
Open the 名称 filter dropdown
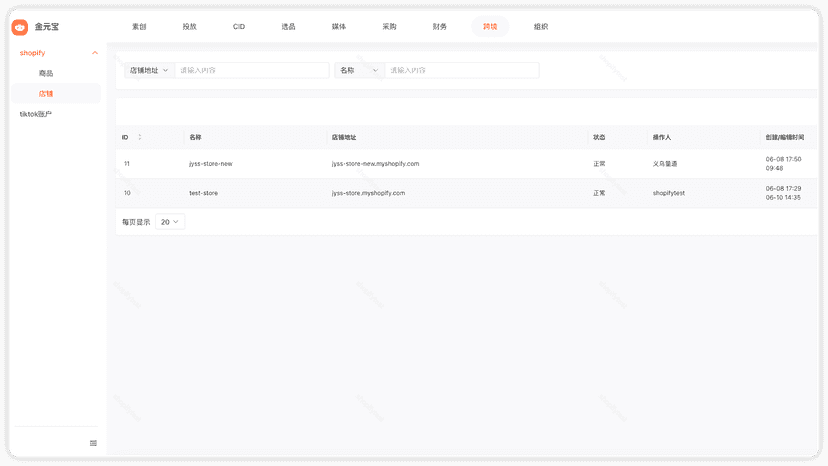coord(360,70)
